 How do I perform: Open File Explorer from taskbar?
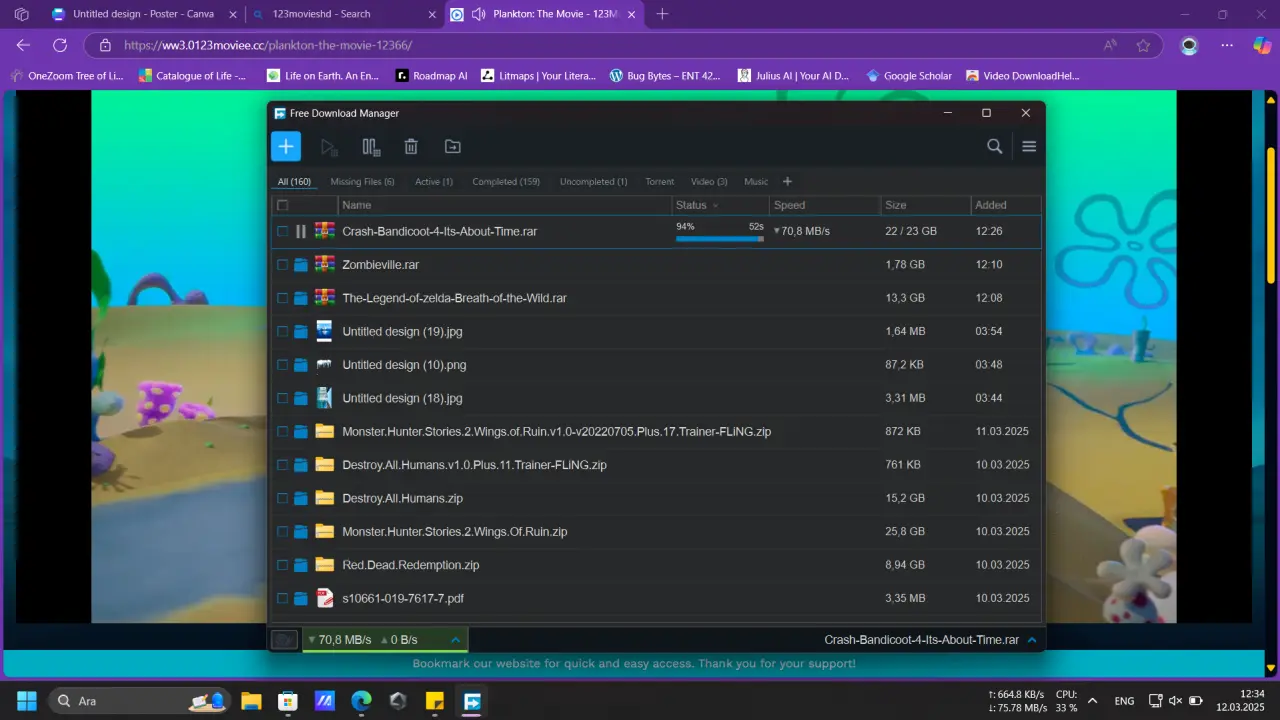click(251, 701)
